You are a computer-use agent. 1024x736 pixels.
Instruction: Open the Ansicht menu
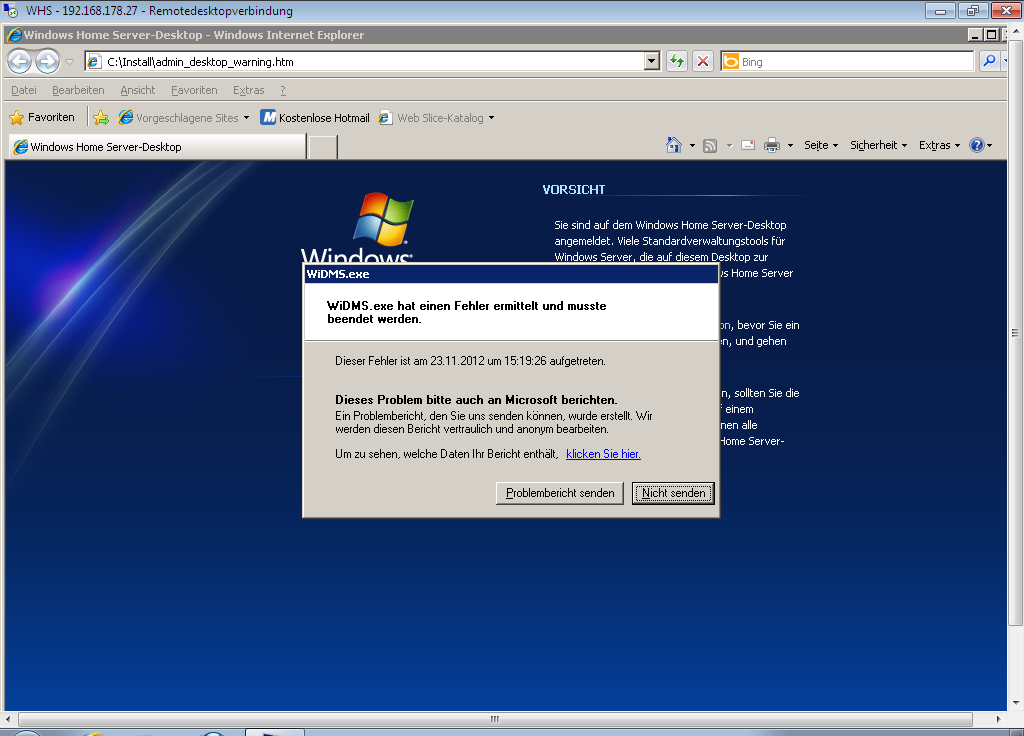click(x=138, y=90)
